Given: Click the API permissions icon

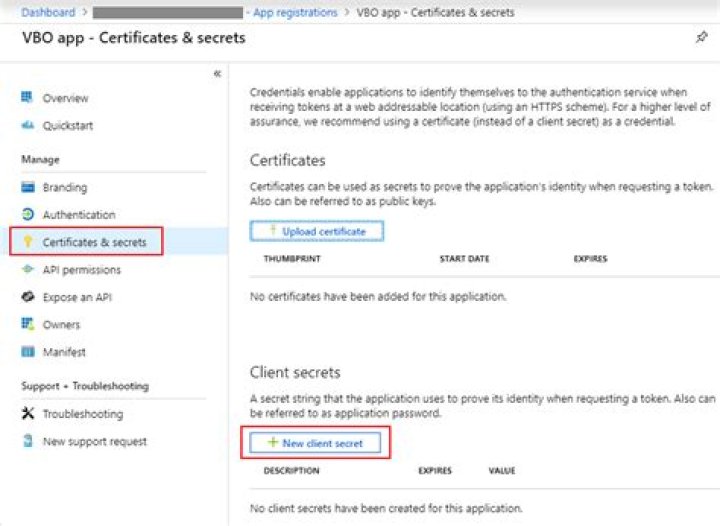Looking at the screenshot, I should [x=28, y=270].
